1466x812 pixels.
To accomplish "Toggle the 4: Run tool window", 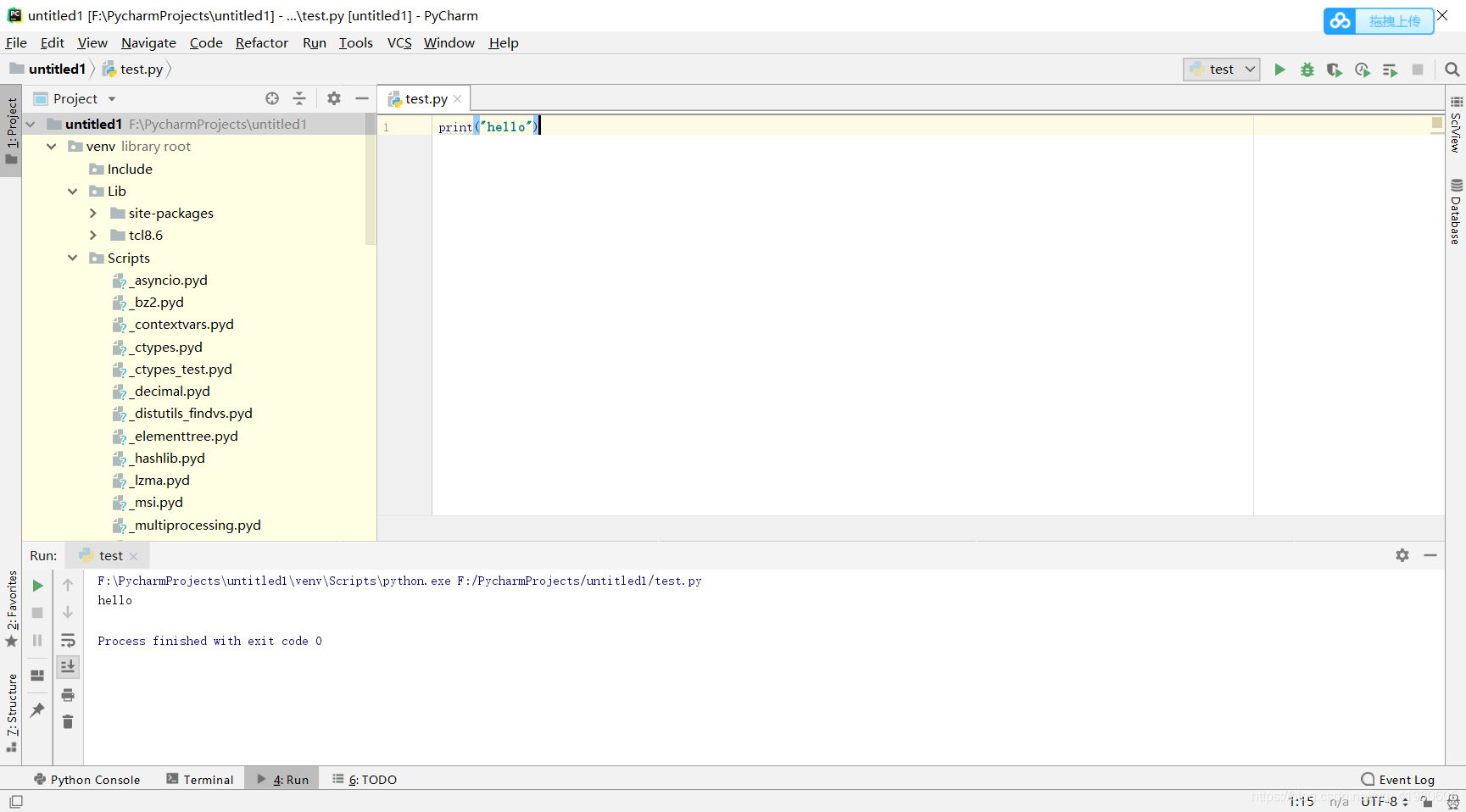I will click(x=282, y=779).
